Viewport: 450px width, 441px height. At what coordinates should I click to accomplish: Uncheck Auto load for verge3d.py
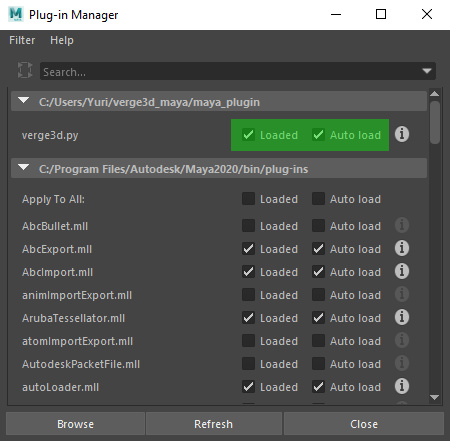click(318, 135)
